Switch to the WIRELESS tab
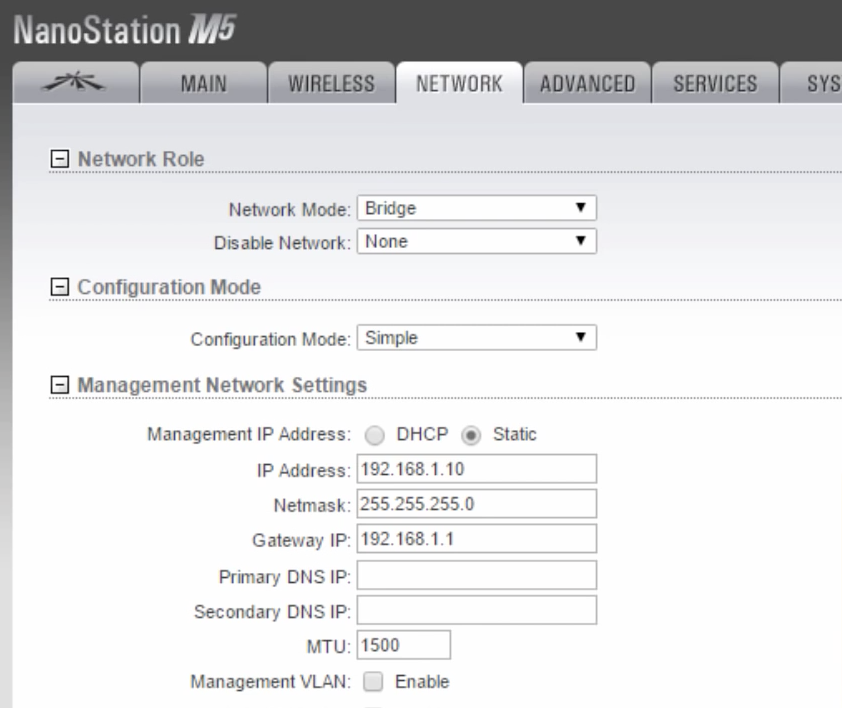The width and height of the screenshot is (842, 708). tap(331, 83)
